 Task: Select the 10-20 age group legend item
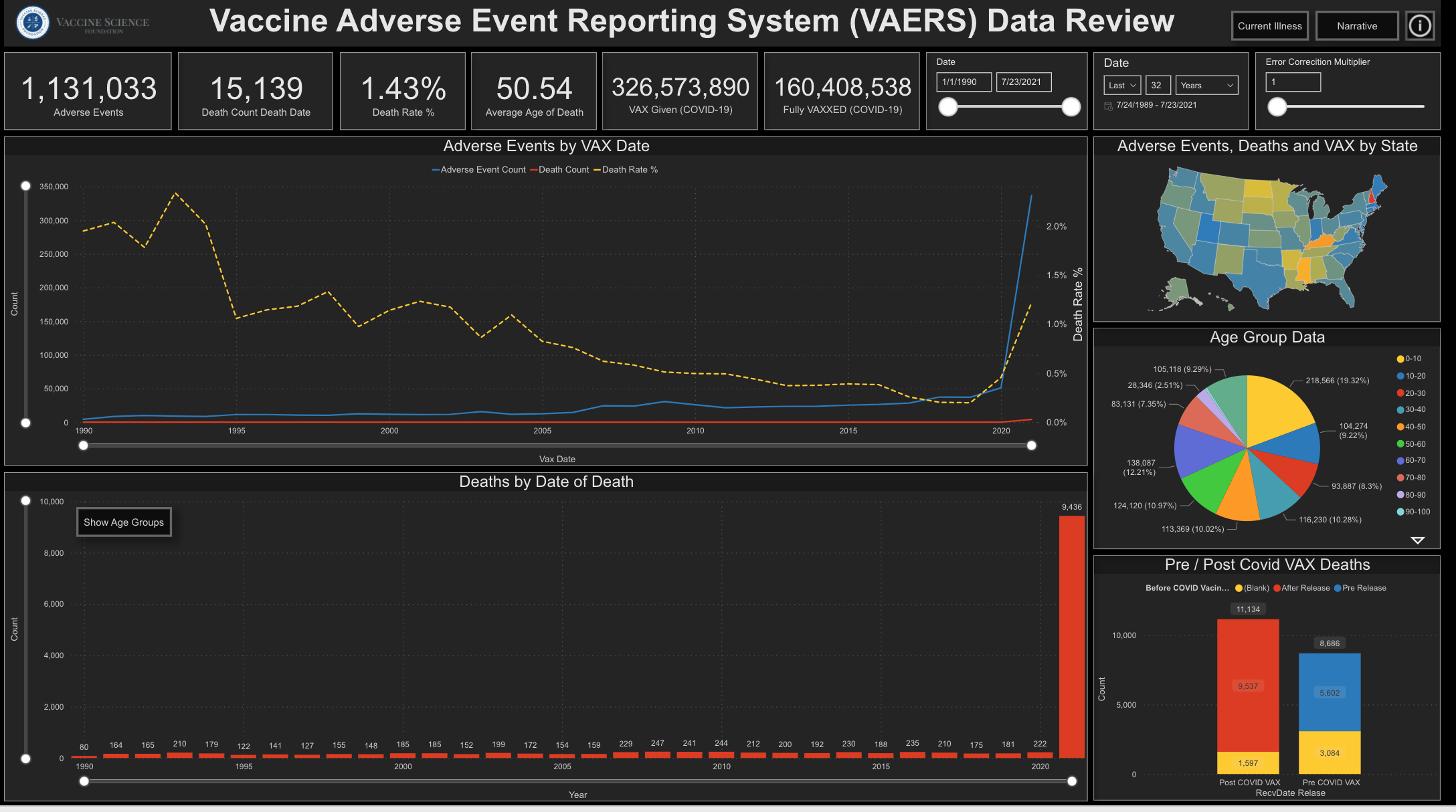pyautogui.click(x=1411, y=377)
